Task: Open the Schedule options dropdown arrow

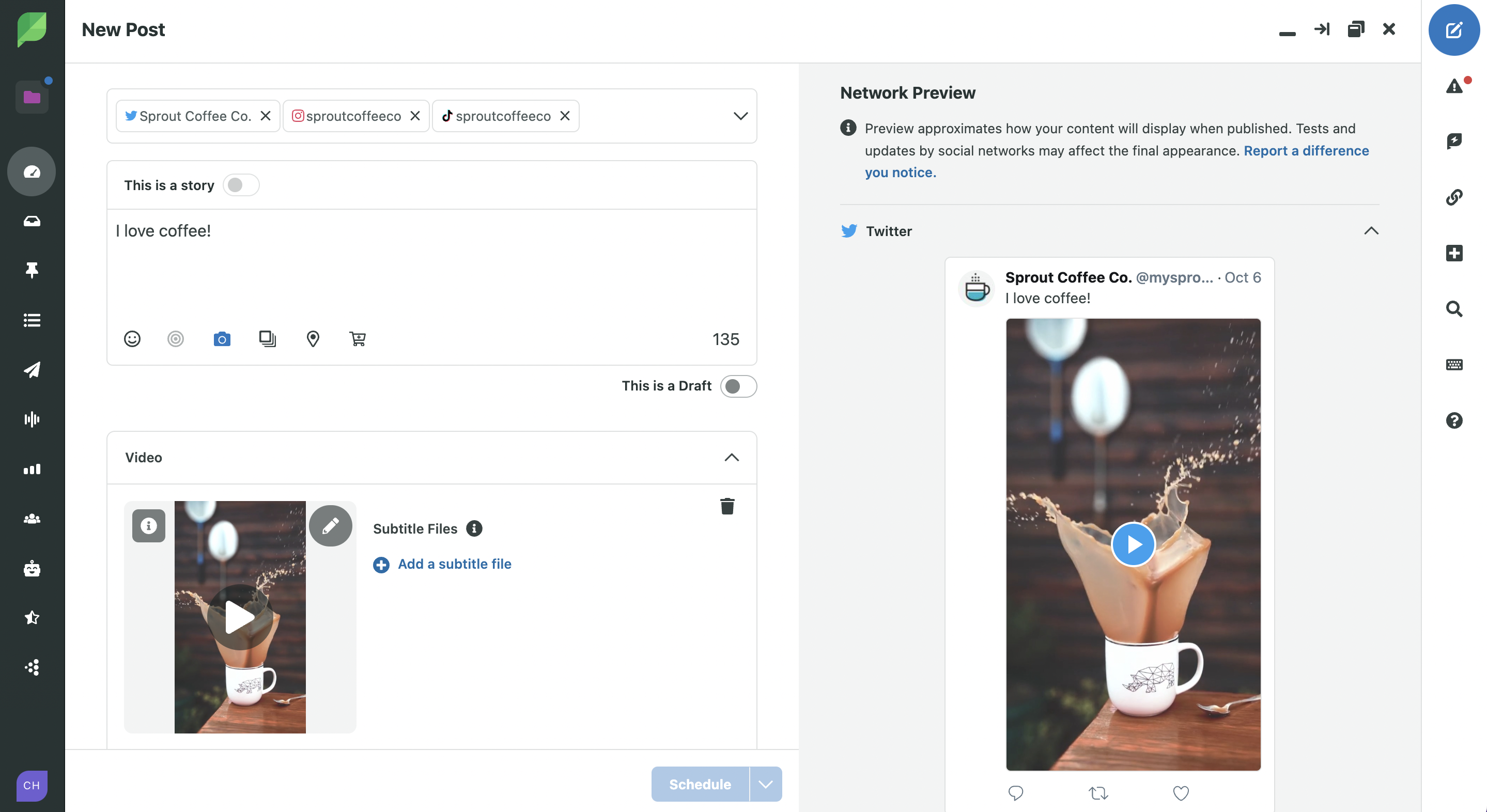Action: point(765,784)
